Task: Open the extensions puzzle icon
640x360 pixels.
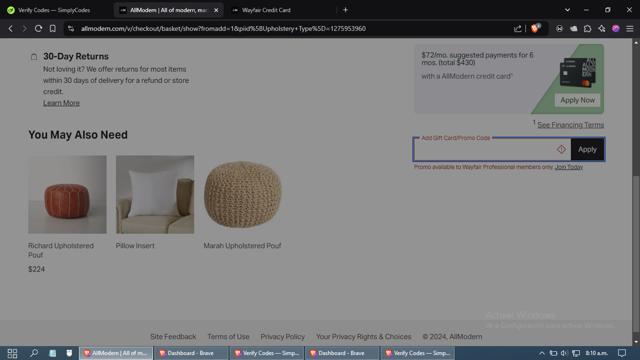Action: click(587, 29)
